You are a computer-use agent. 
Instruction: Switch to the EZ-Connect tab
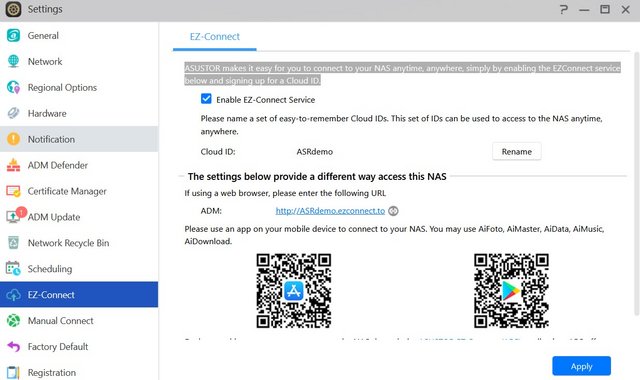point(215,37)
